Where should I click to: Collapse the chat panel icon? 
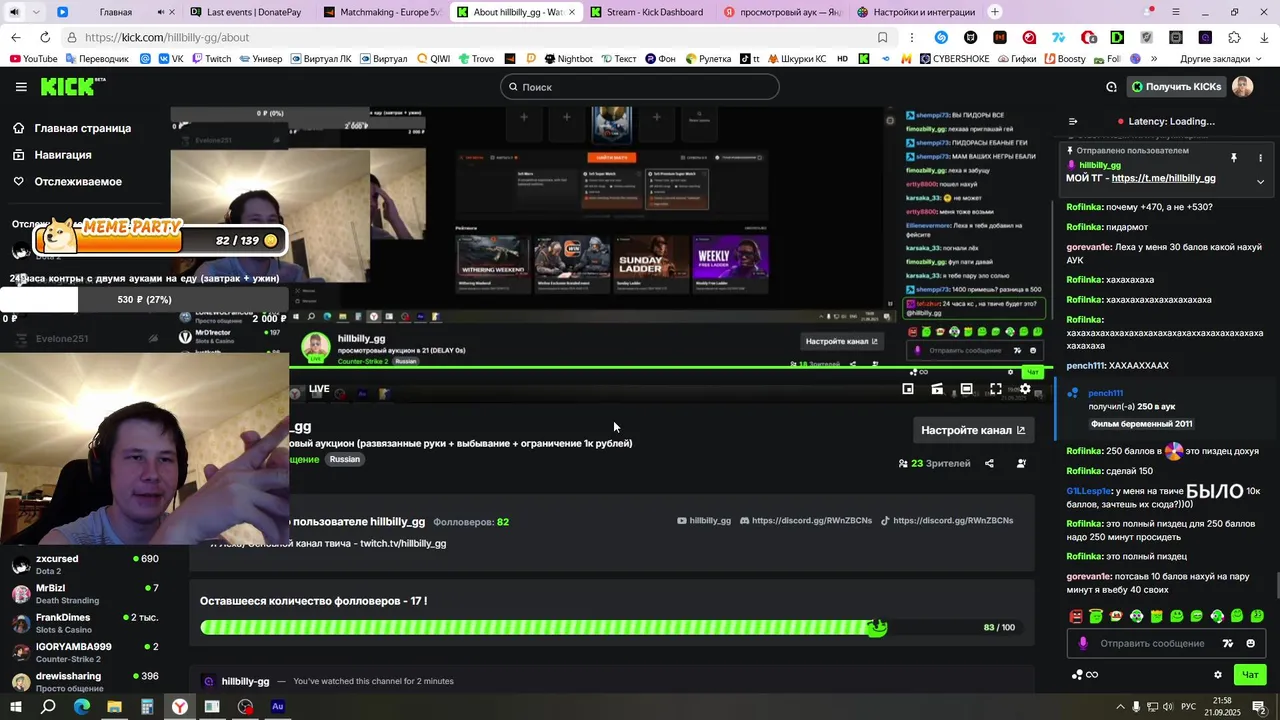click(x=1073, y=121)
